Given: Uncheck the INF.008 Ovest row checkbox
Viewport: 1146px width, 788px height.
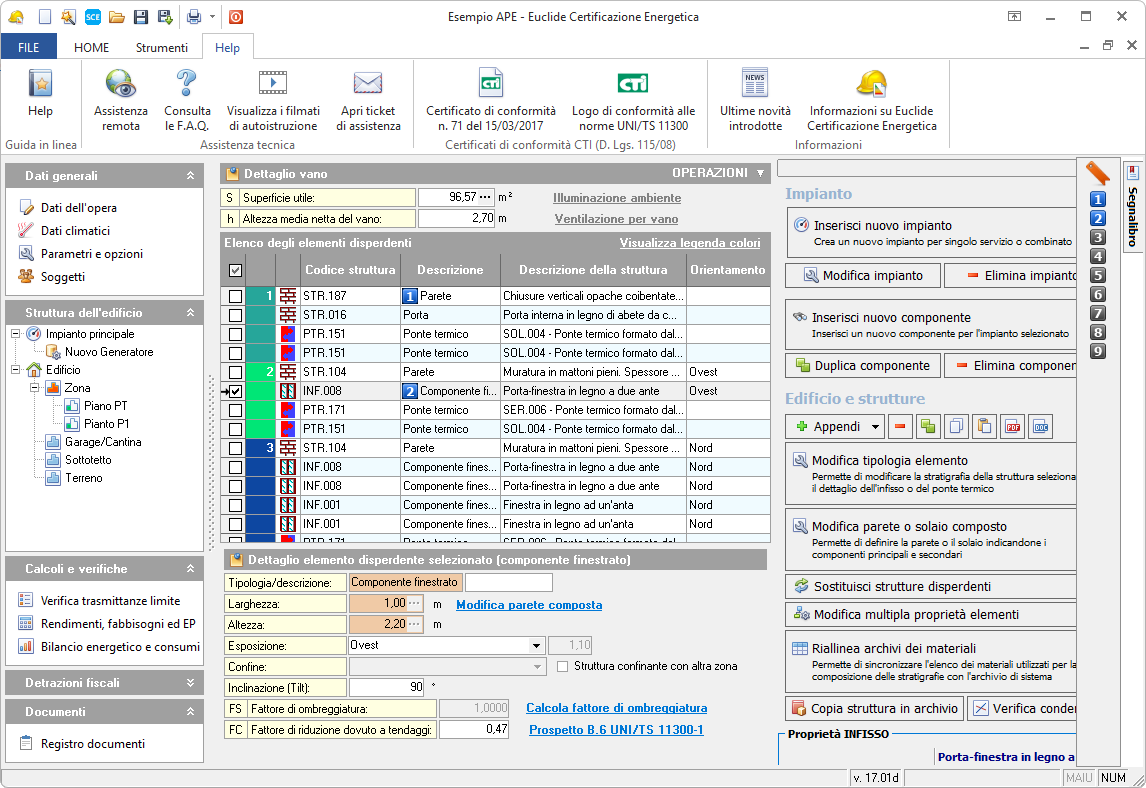Looking at the screenshot, I should (235, 391).
